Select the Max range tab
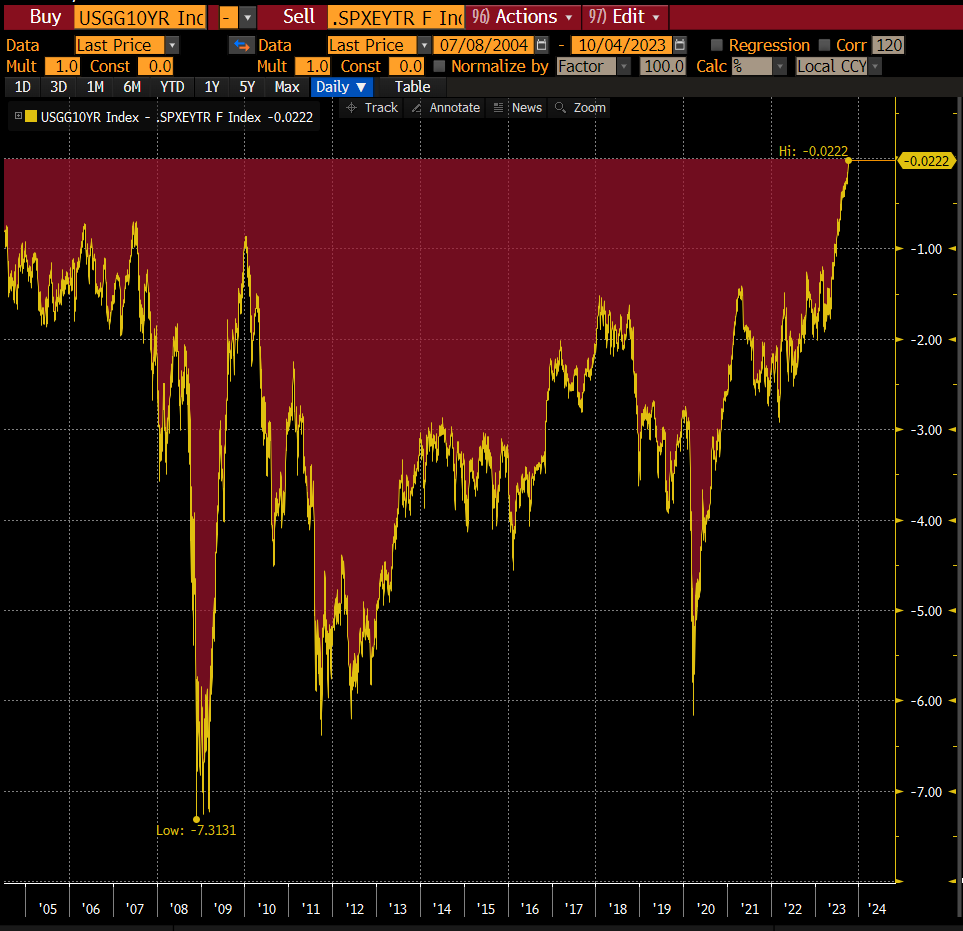963x931 pixels. point(287,87)
